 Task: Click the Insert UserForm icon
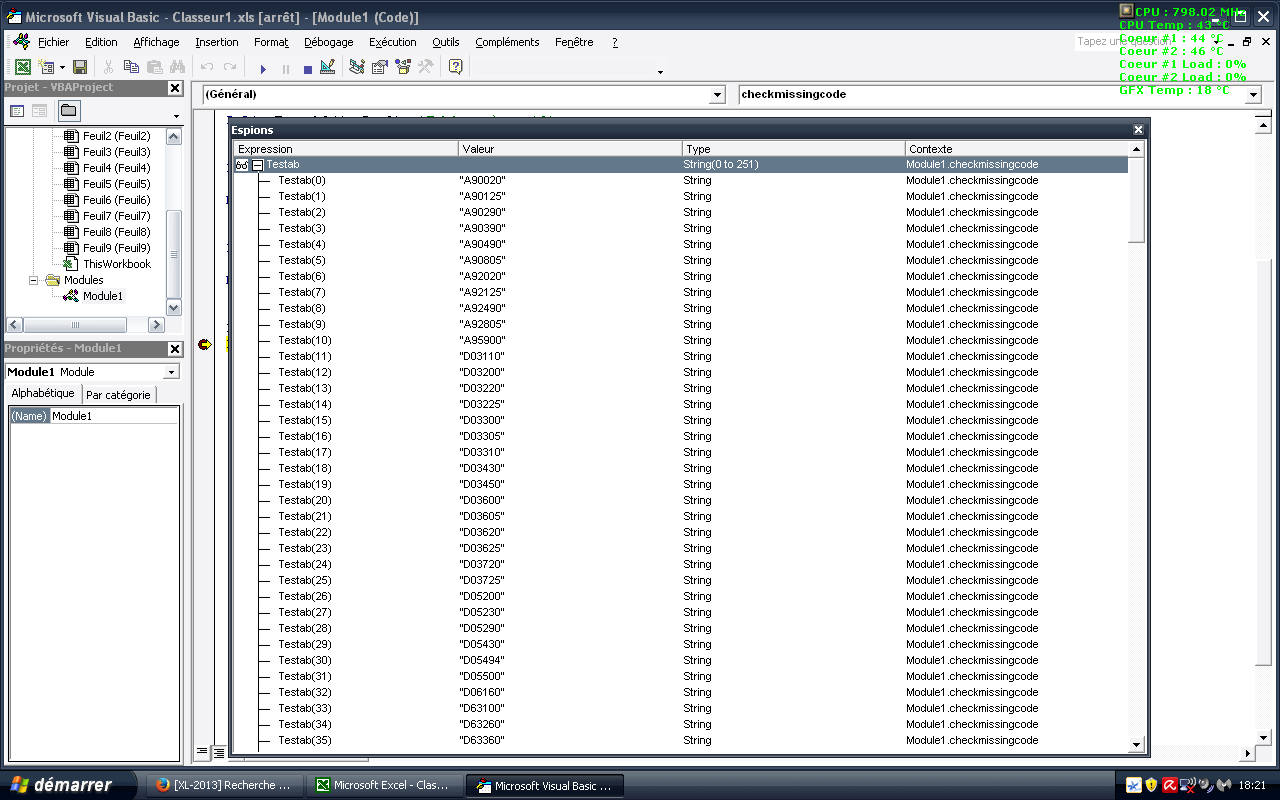pos(45,67)
